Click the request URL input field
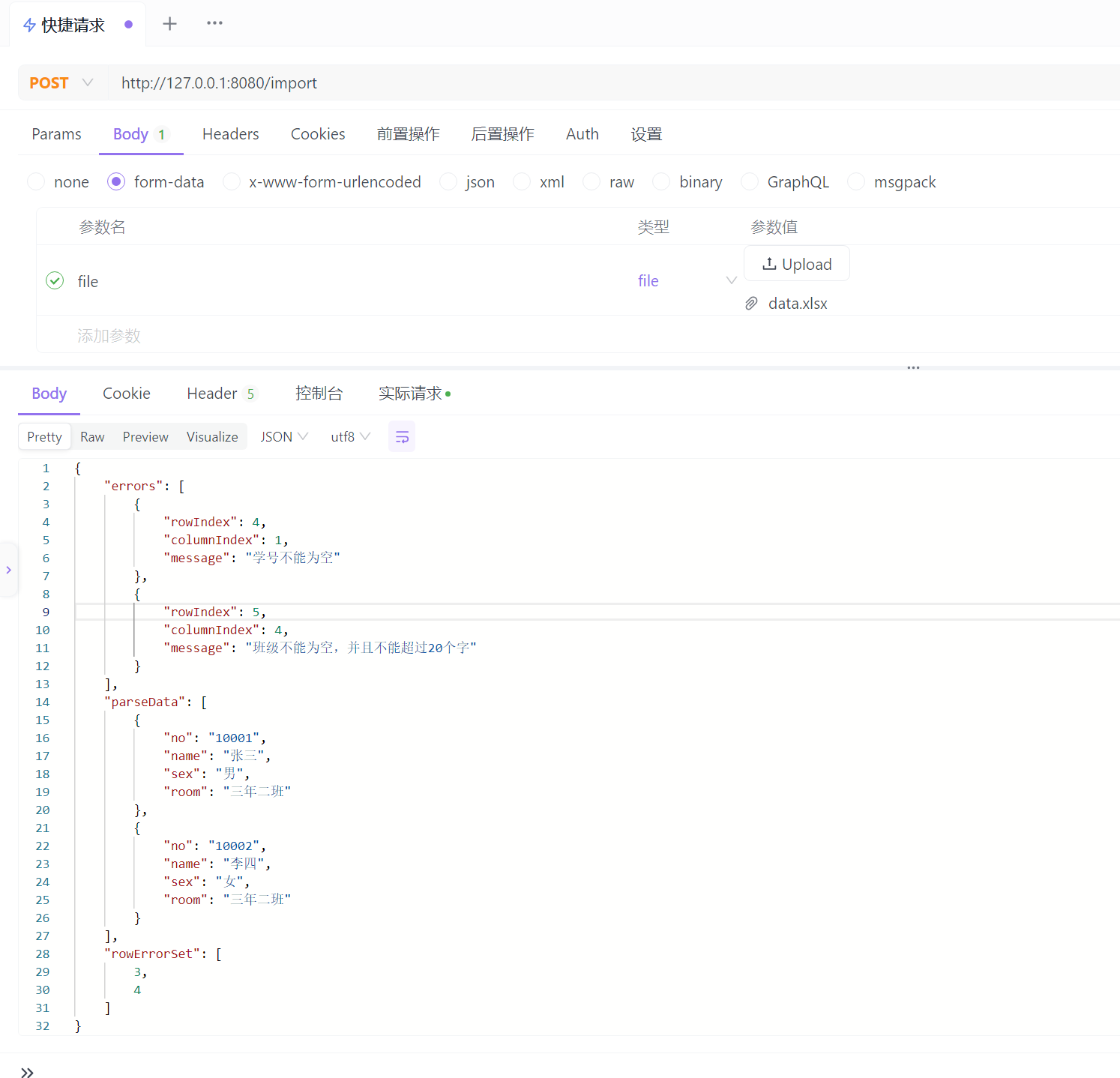This screenshot has width=1120, height=1078. point(615,83)
